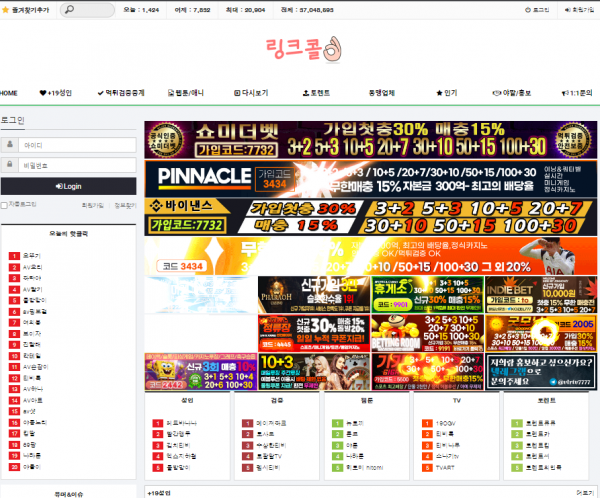600x498 pixels.
Task: Click the star icon for 즐겨찾기추가
Action: [x=5, y=10]
